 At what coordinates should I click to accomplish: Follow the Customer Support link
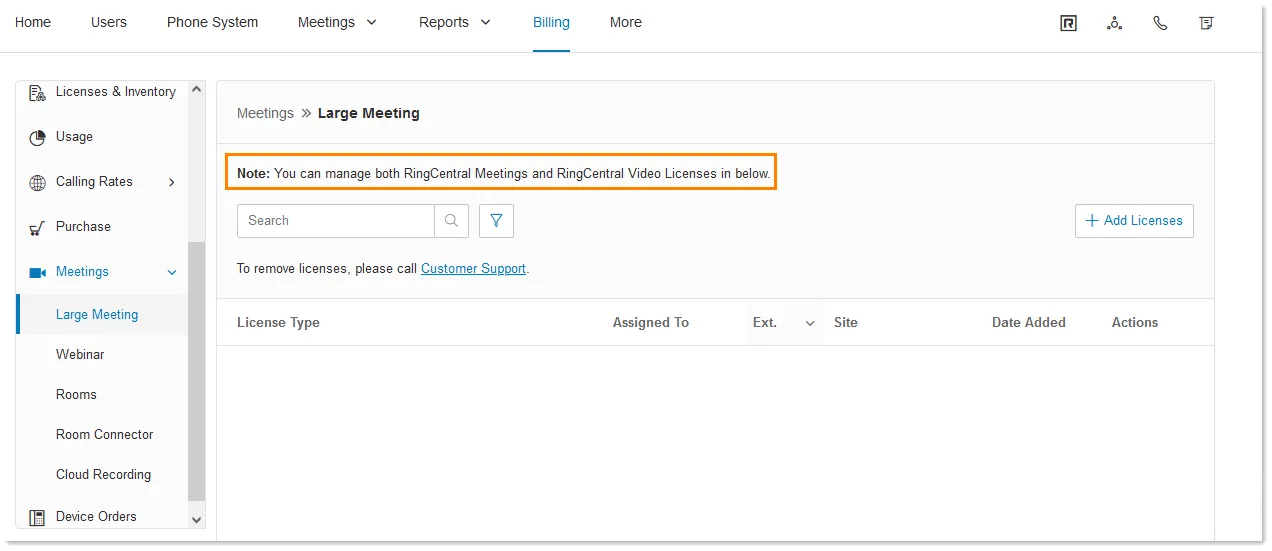473,269
